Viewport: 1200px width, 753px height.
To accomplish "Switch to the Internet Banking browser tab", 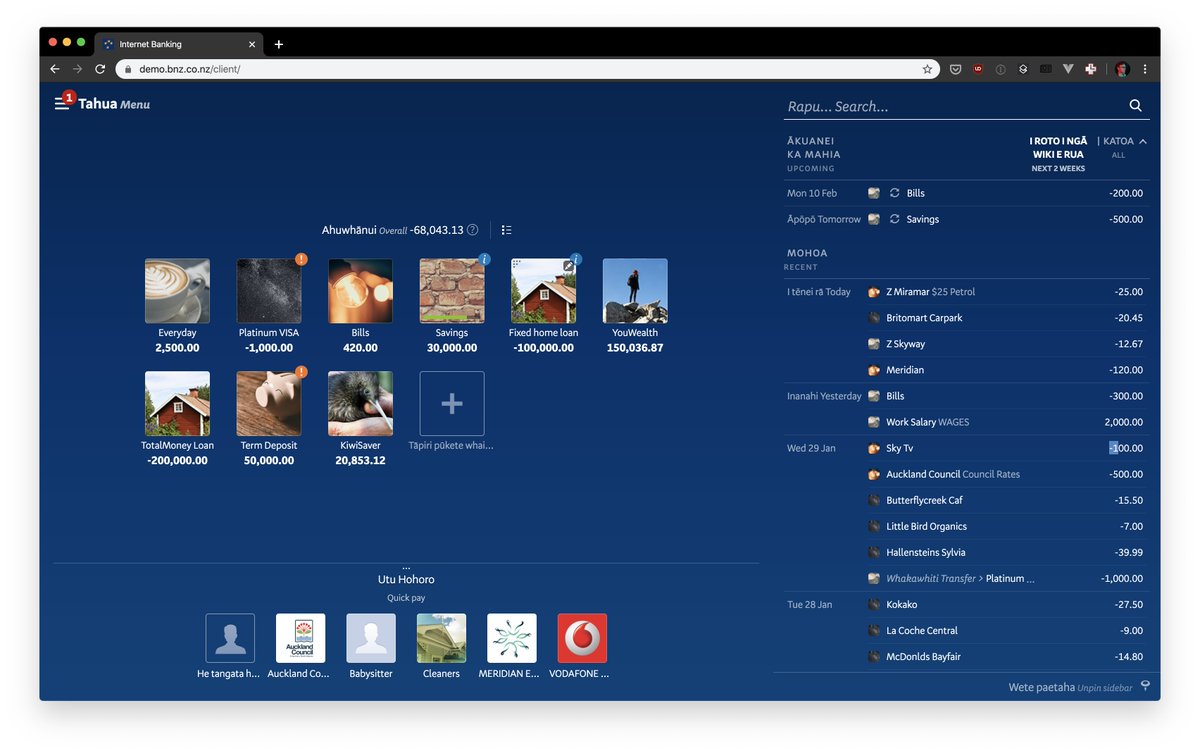I will click(178, 44).
